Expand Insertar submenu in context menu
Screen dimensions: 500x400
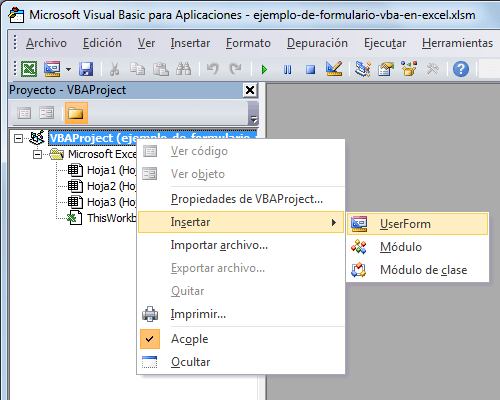tap(241, 222)
